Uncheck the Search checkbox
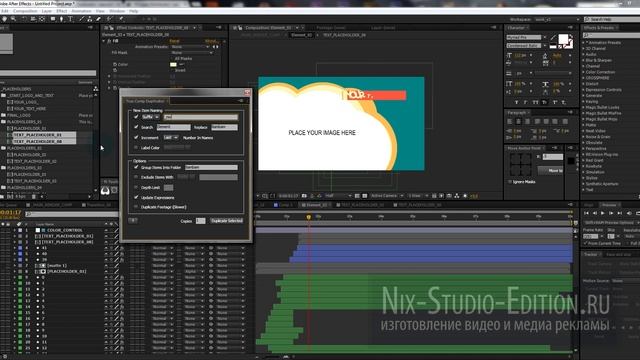This screenshot has width=640, height=360. 136,127
